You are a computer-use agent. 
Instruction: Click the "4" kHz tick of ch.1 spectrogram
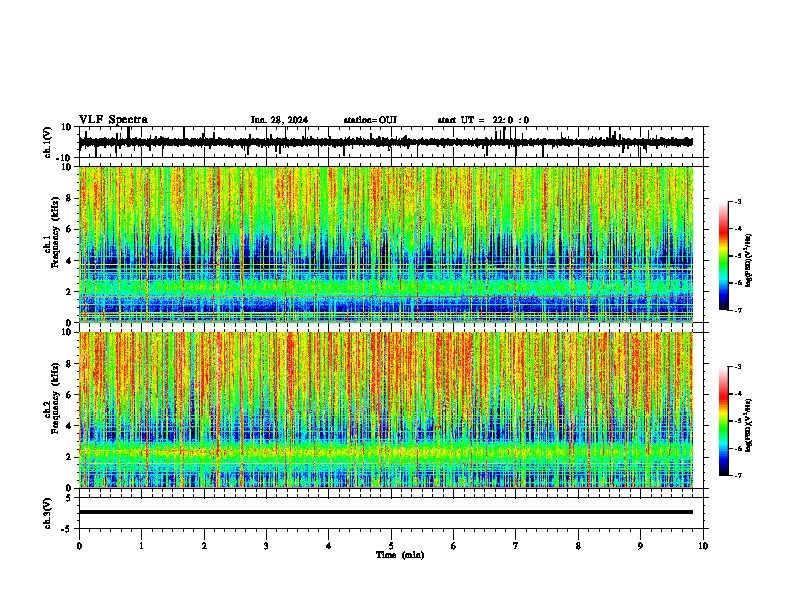(x=69, y=261)
